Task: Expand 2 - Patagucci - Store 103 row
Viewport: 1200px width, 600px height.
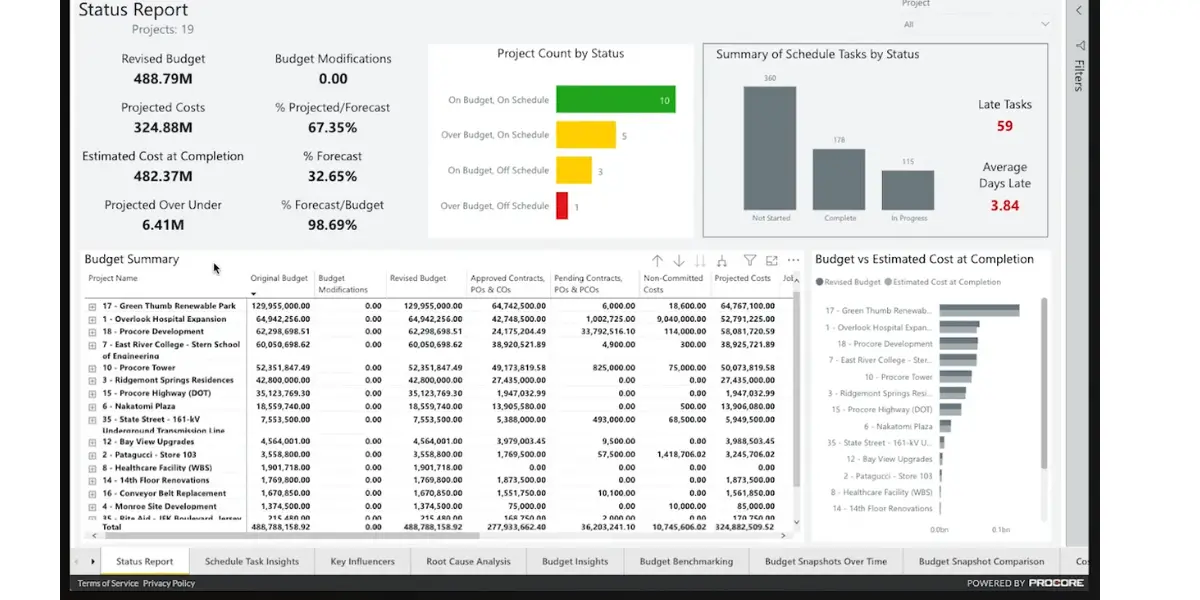Action: (x=92, y=454)
